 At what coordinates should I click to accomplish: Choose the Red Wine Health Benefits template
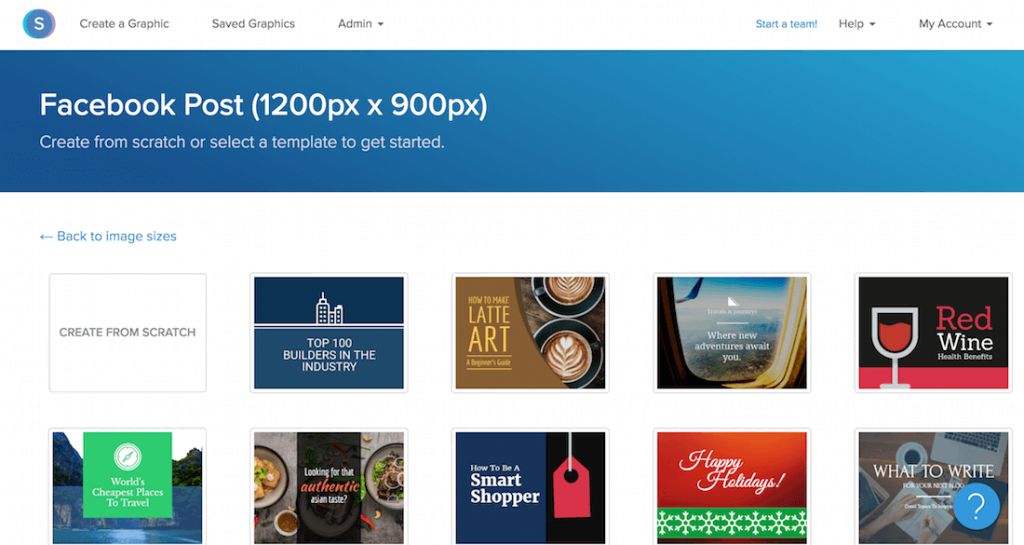(x=933, y=332)
